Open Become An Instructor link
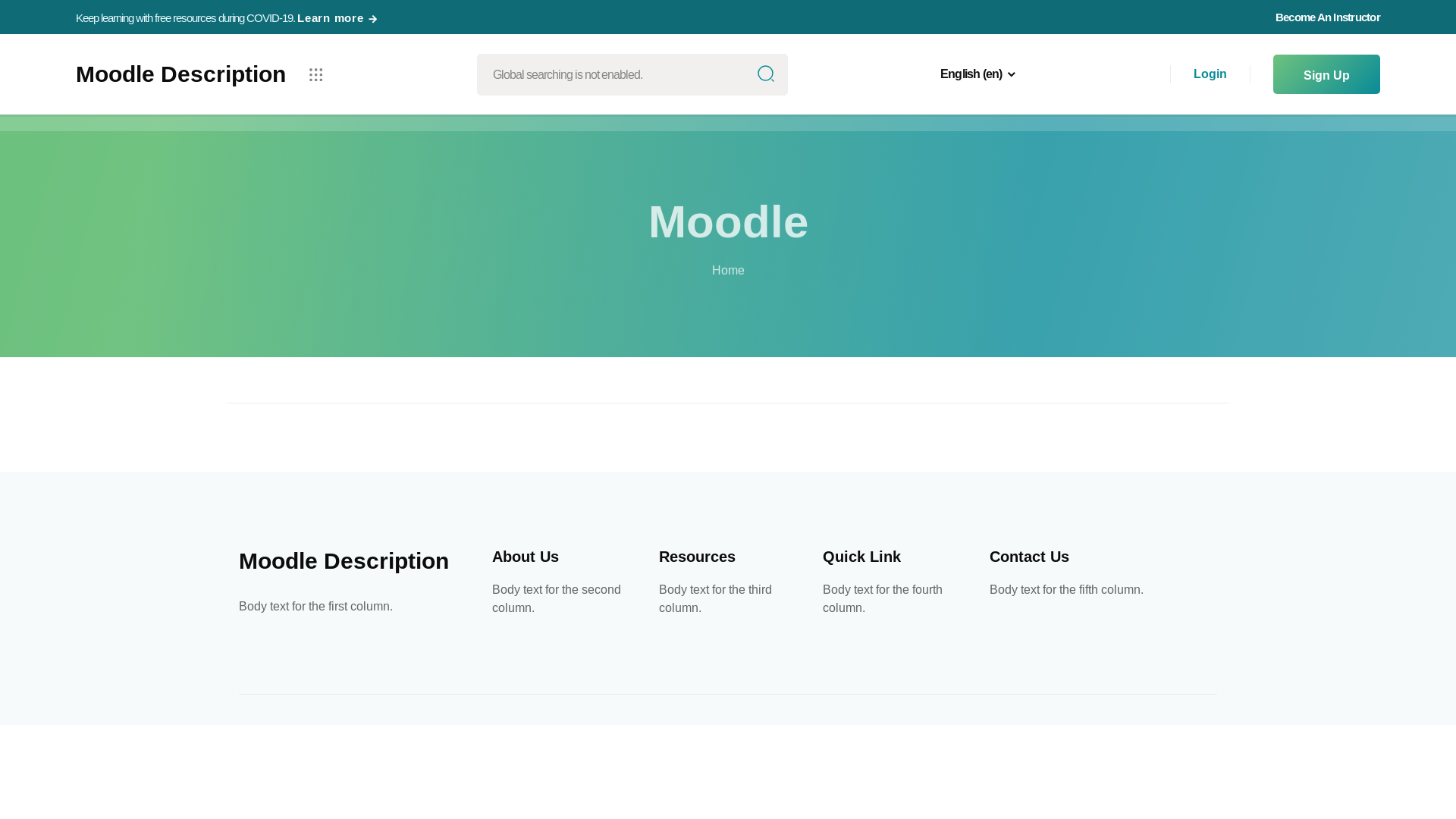This screenshot has width=1456, height=819. (x=1327, y=17)
